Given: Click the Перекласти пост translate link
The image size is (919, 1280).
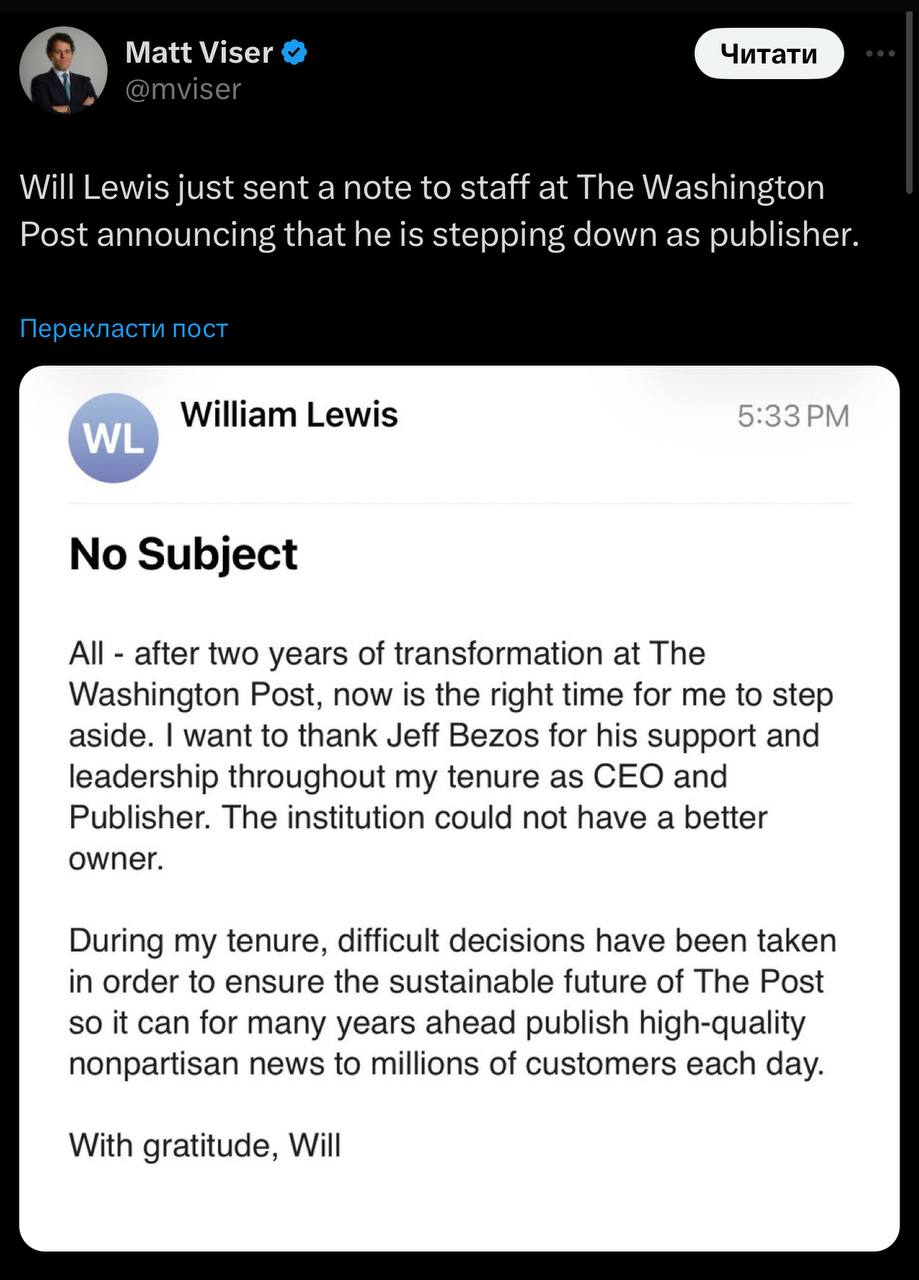Looking at the screenshot, I should tap(124, 329).
